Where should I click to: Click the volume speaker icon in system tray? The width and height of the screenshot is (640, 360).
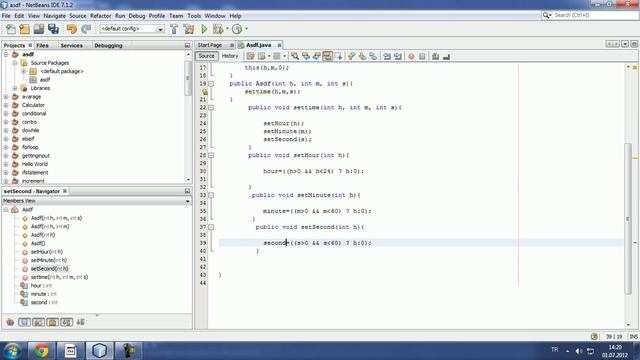pos(579,351)
